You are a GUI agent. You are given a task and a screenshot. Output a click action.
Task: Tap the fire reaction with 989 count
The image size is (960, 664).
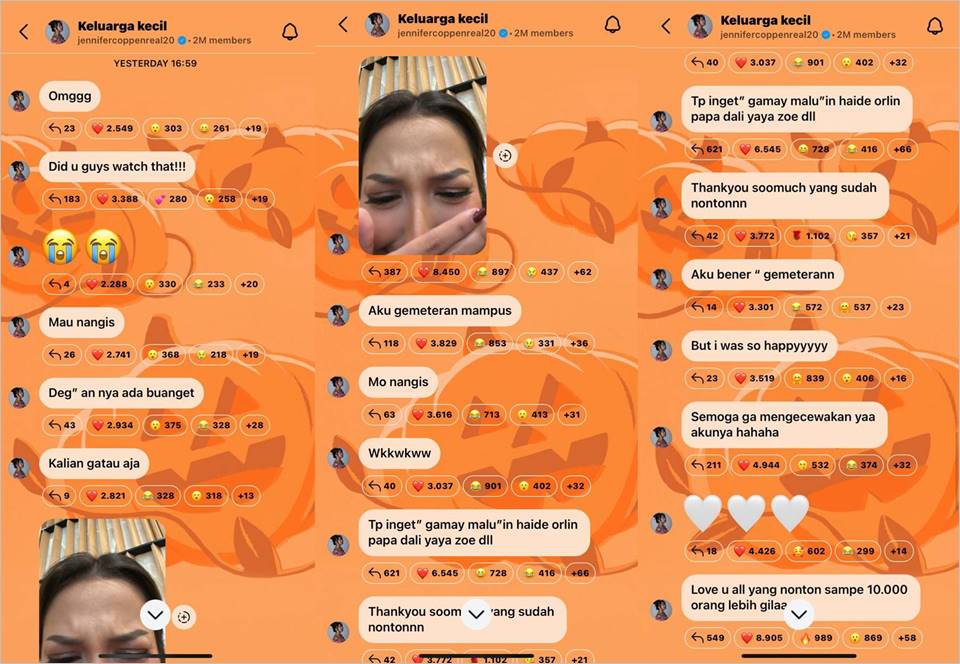point(817,638)
